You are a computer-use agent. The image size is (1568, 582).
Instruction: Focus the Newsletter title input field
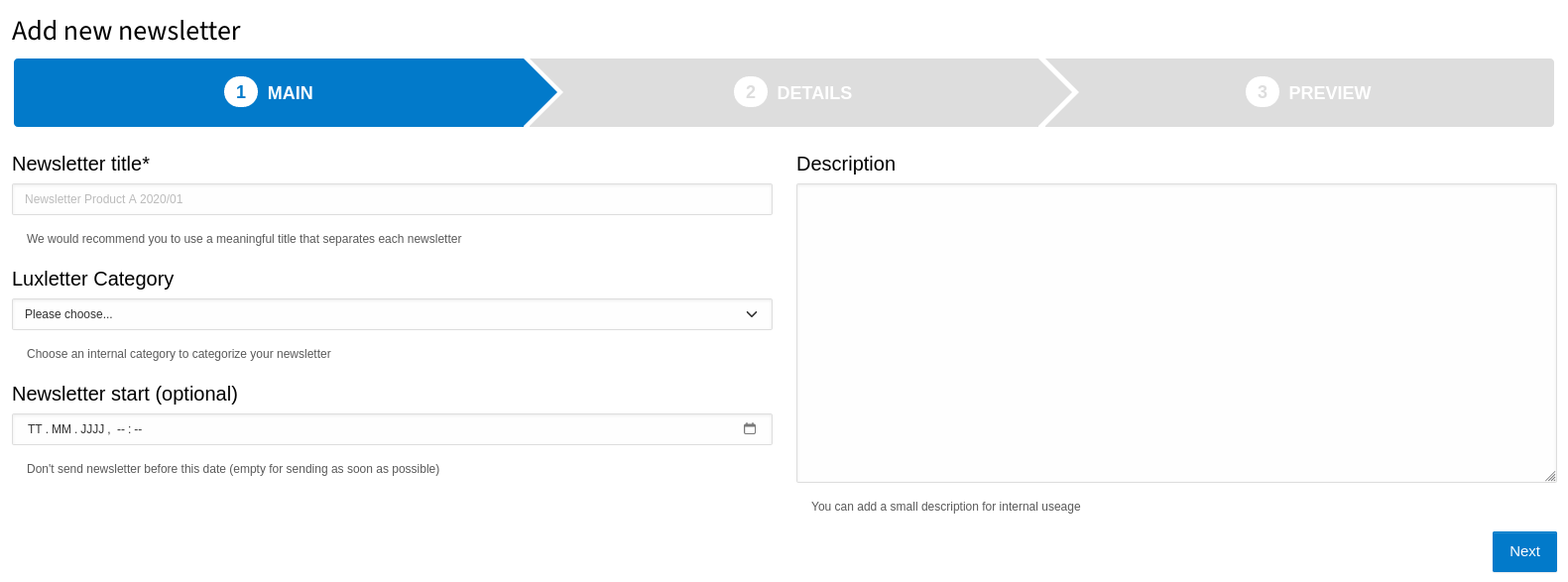(392, 199)
